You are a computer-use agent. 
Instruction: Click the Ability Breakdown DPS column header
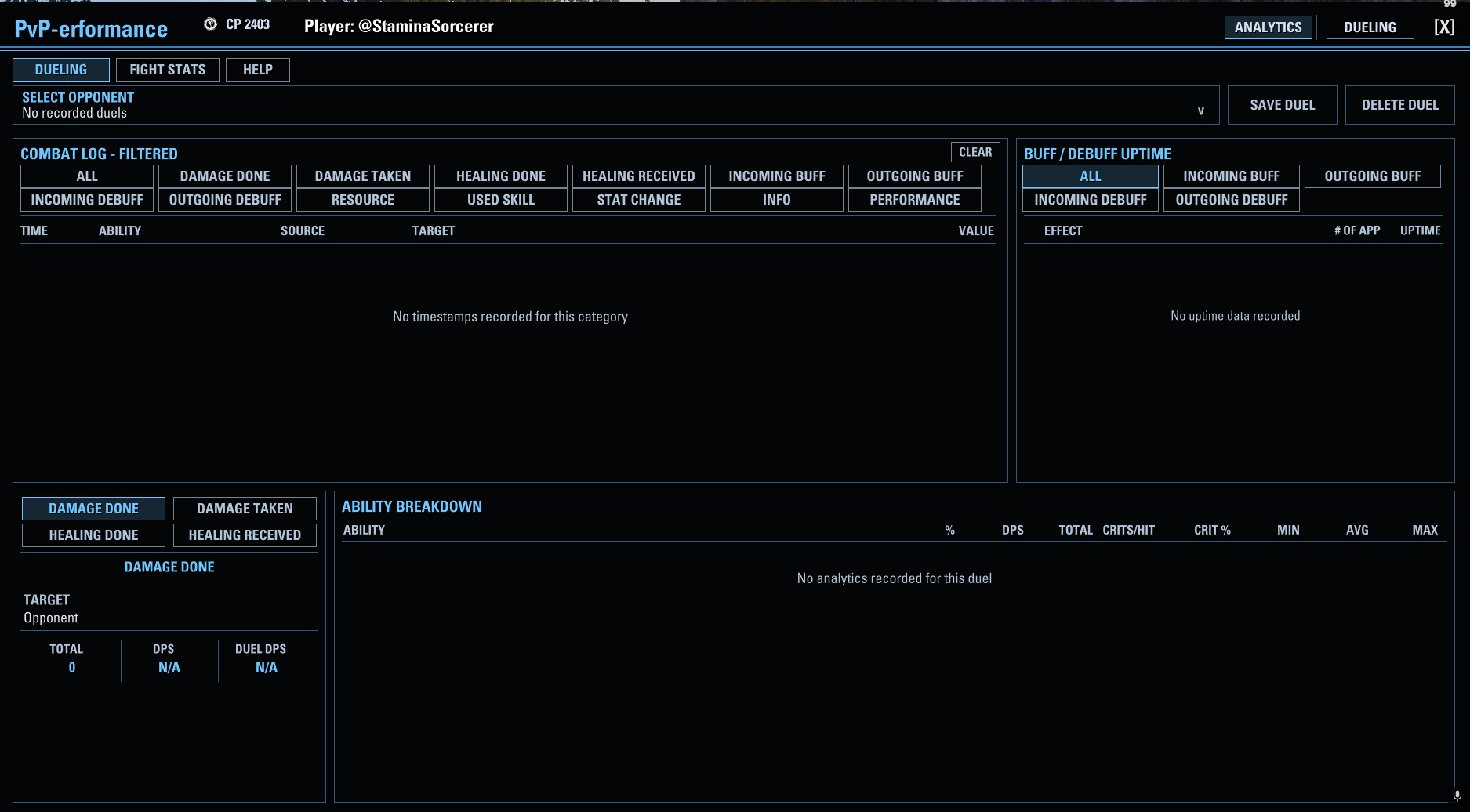point(1013,530)
